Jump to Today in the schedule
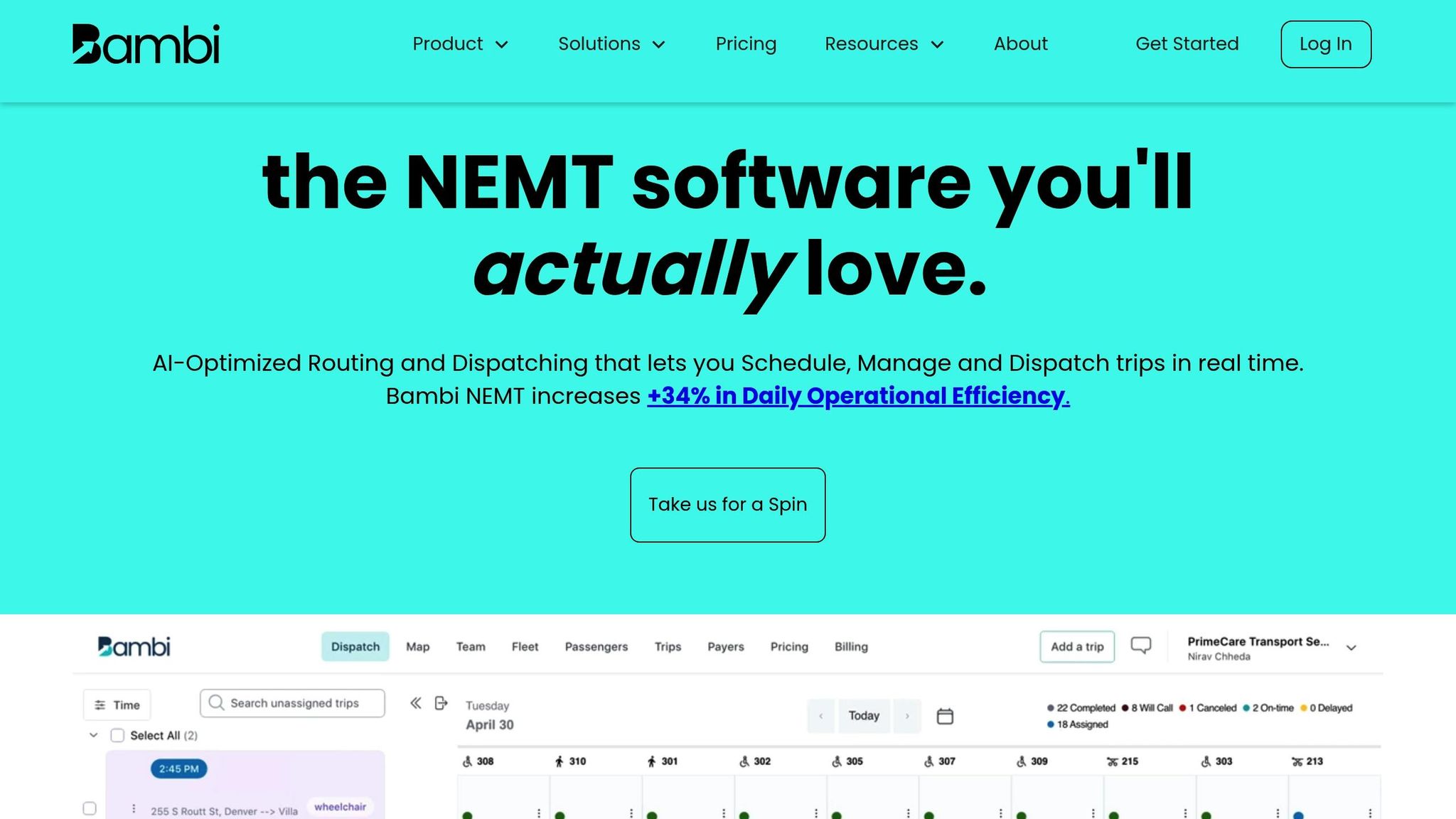The image size is (1456, 819). pyautogui.click(x=864, y=716)
